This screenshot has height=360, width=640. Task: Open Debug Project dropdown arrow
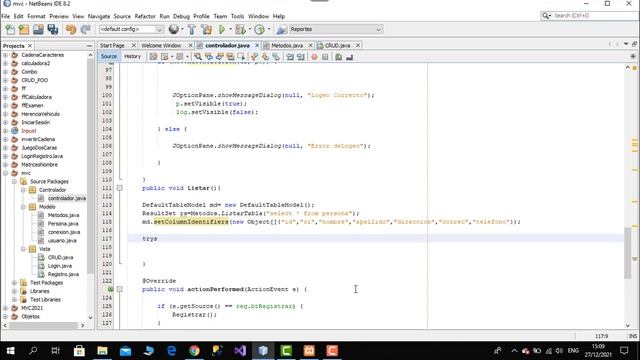point(249,29)
